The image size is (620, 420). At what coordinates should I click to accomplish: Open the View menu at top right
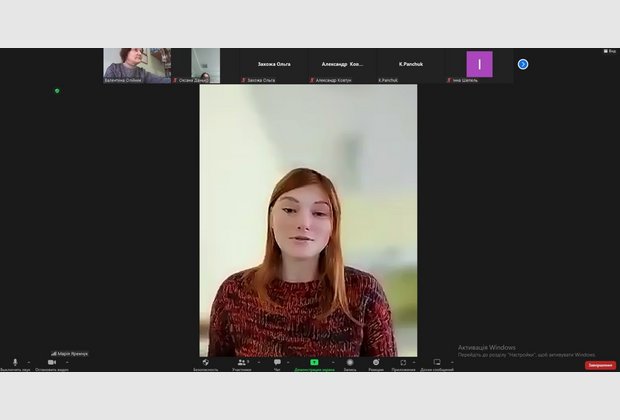click(x=609, y=51)
